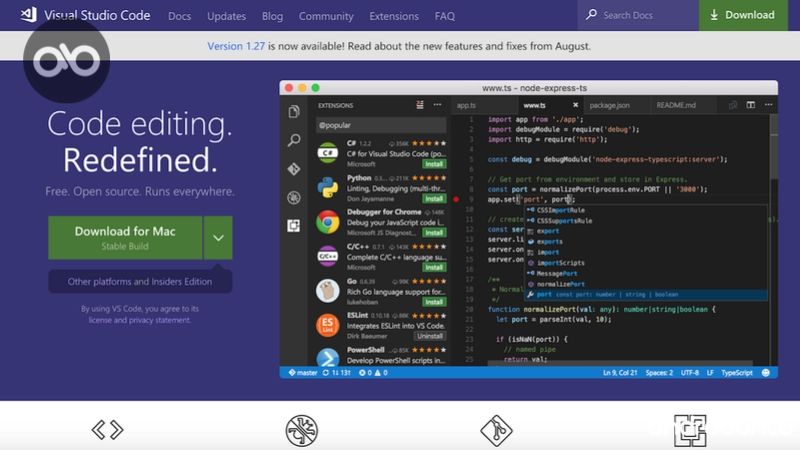
Task: Open the FAQ nav link
Action: click(x=444, y=16)
